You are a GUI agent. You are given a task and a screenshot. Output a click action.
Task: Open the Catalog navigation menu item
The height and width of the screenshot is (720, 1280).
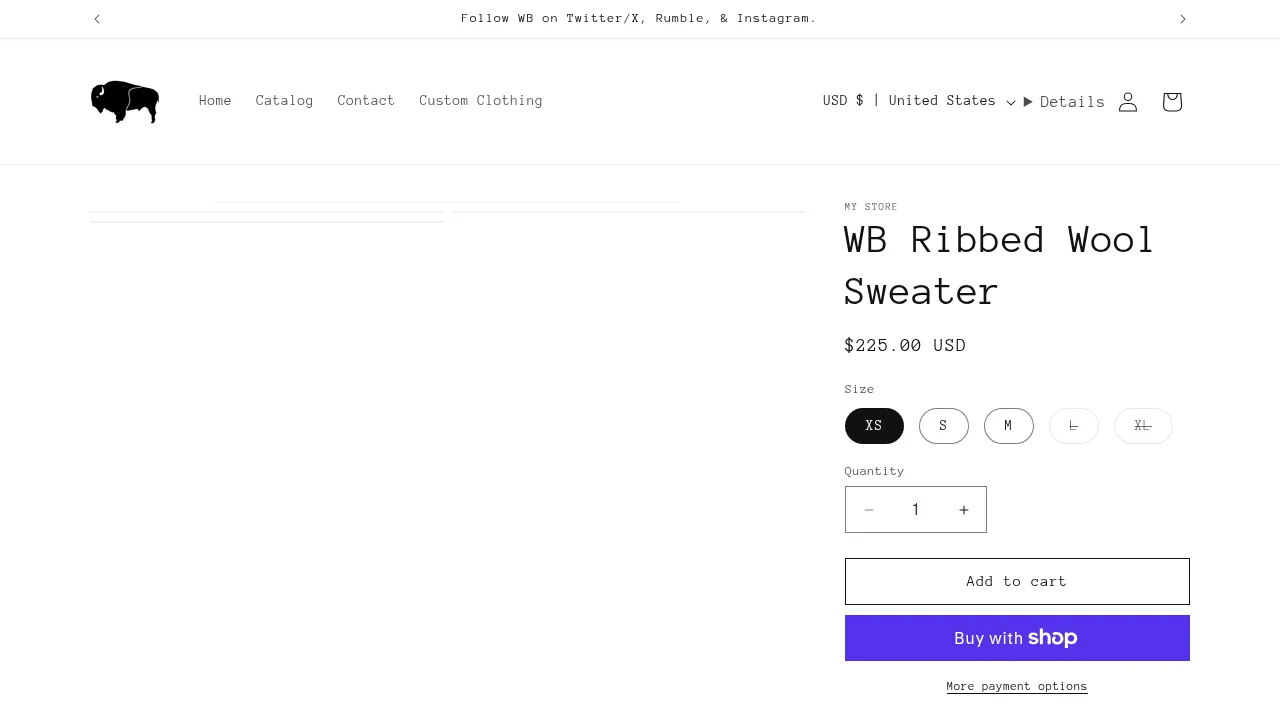click(x=284, y=100)
